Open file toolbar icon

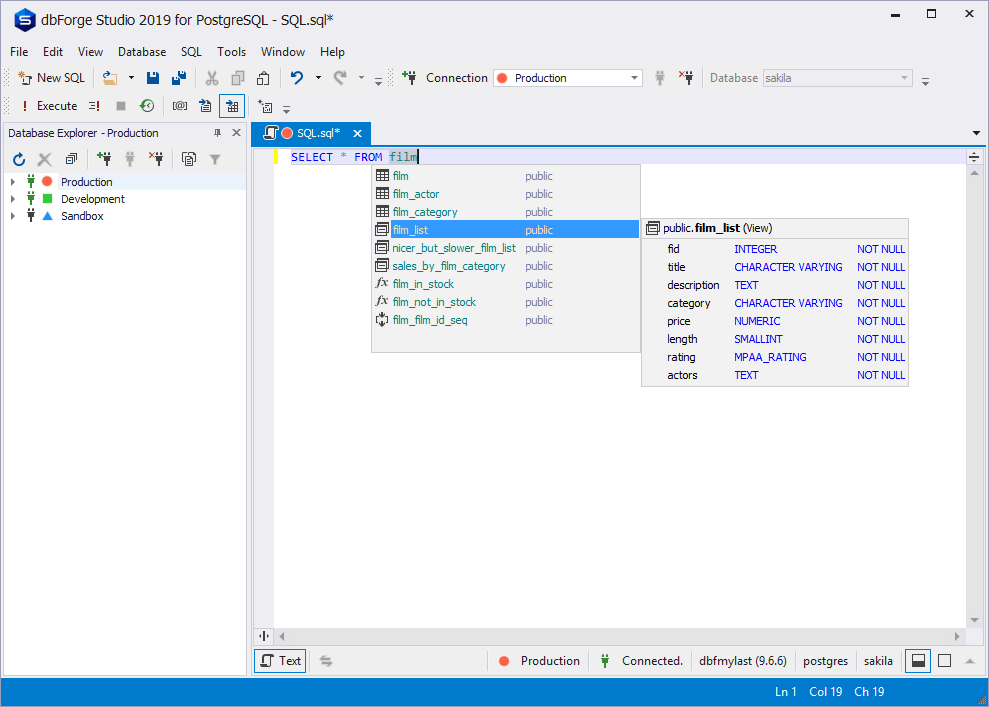point(110,78)
